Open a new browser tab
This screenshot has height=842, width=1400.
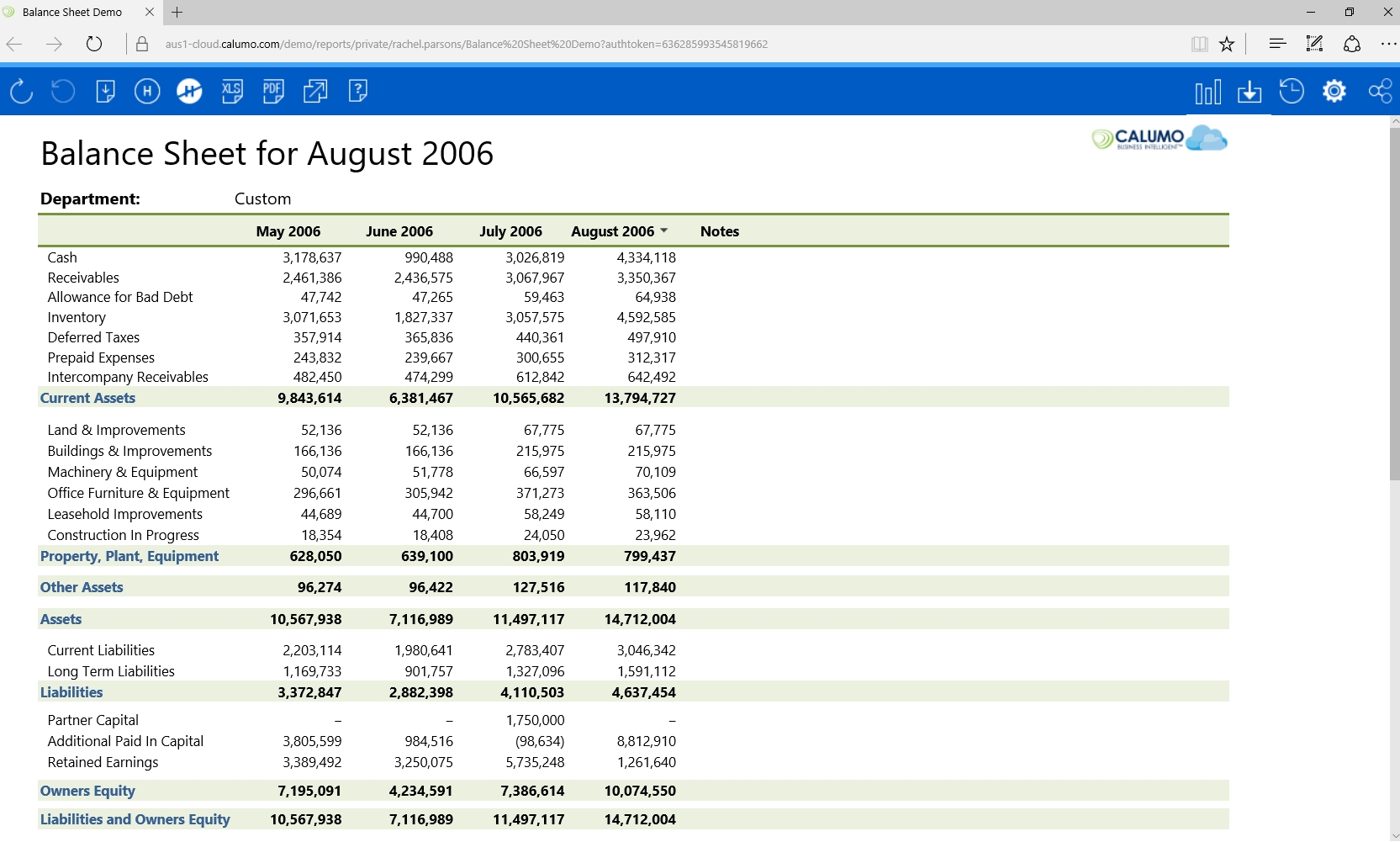coord(177,12)
